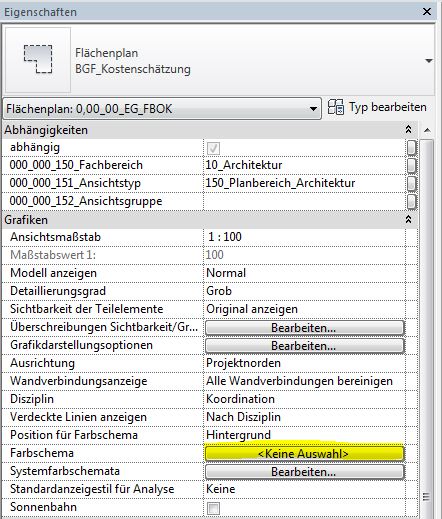442x519 pixels.
Task: Click the Flächenplan type thumbnail icon
Action: (38, 60)
